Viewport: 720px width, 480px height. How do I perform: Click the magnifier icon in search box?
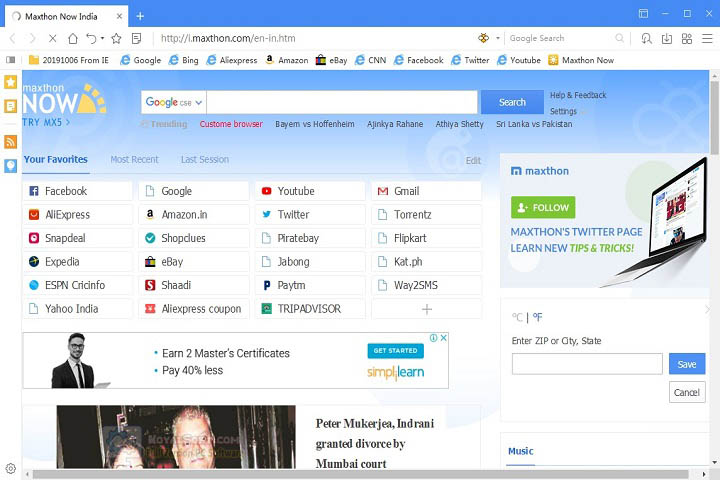coord(619,38)
